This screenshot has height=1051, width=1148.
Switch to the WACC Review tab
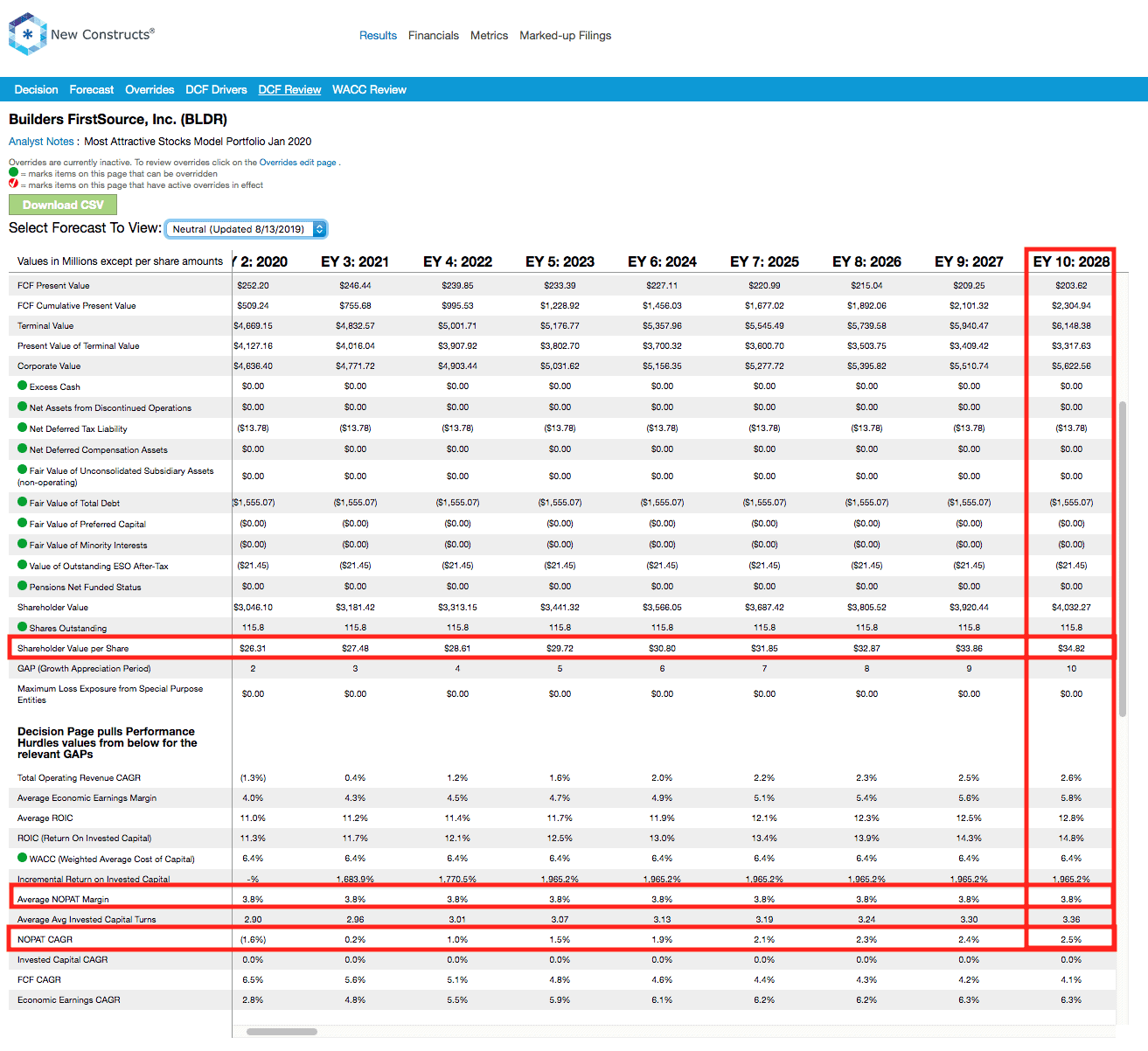tap(369, 90)
